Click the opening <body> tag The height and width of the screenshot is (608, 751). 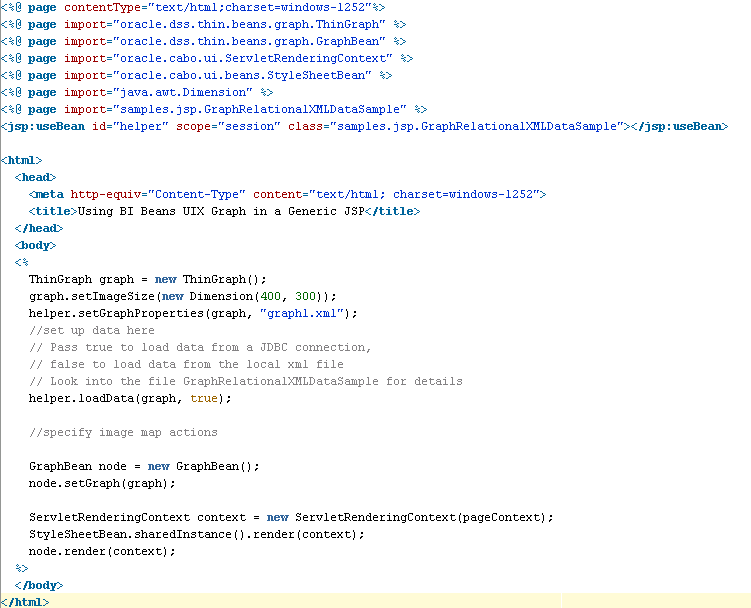[35, 245]
